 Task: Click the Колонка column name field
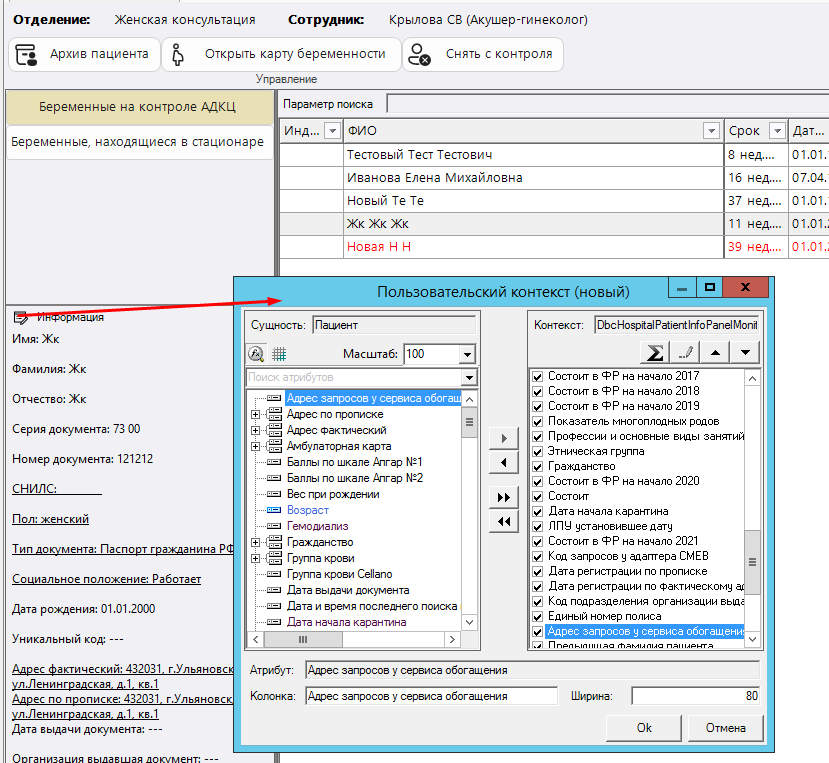(x=431, y=696)
